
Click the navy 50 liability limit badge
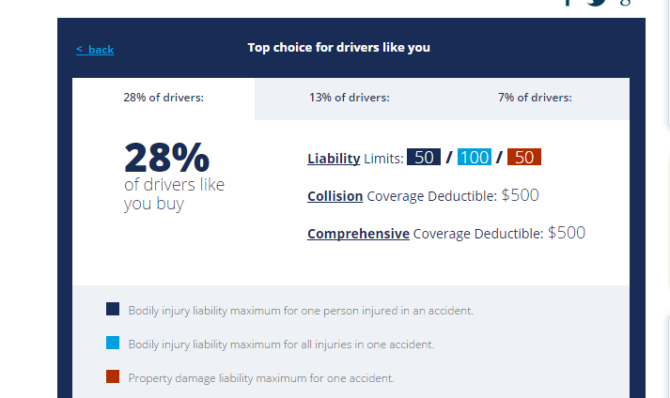(x=423, y=157)
